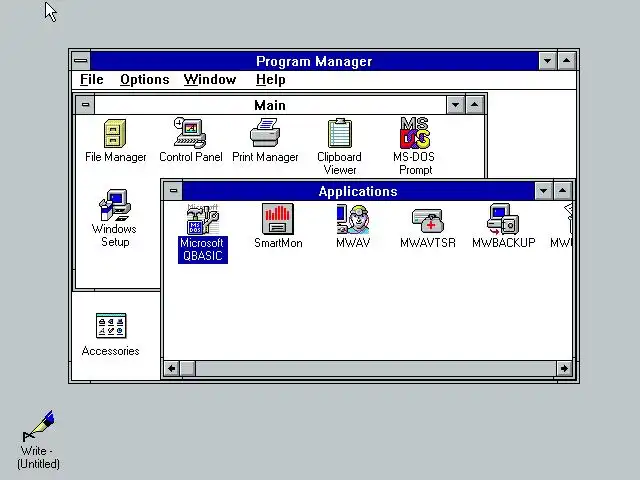Open the Help menu
Viewport: 640px width, 480px height.
pyautogui.click(x=271, y=80)
